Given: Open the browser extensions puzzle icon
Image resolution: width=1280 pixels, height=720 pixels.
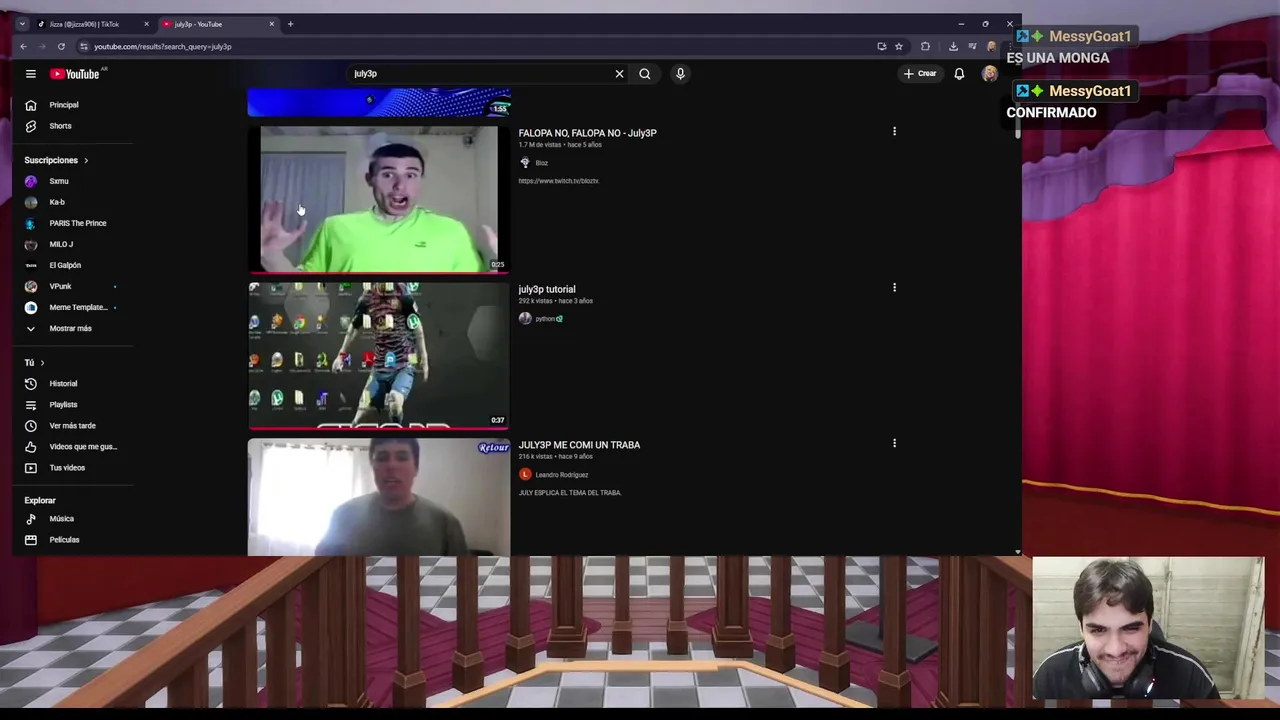Looking at the screenshot, I should pos(925,46).
